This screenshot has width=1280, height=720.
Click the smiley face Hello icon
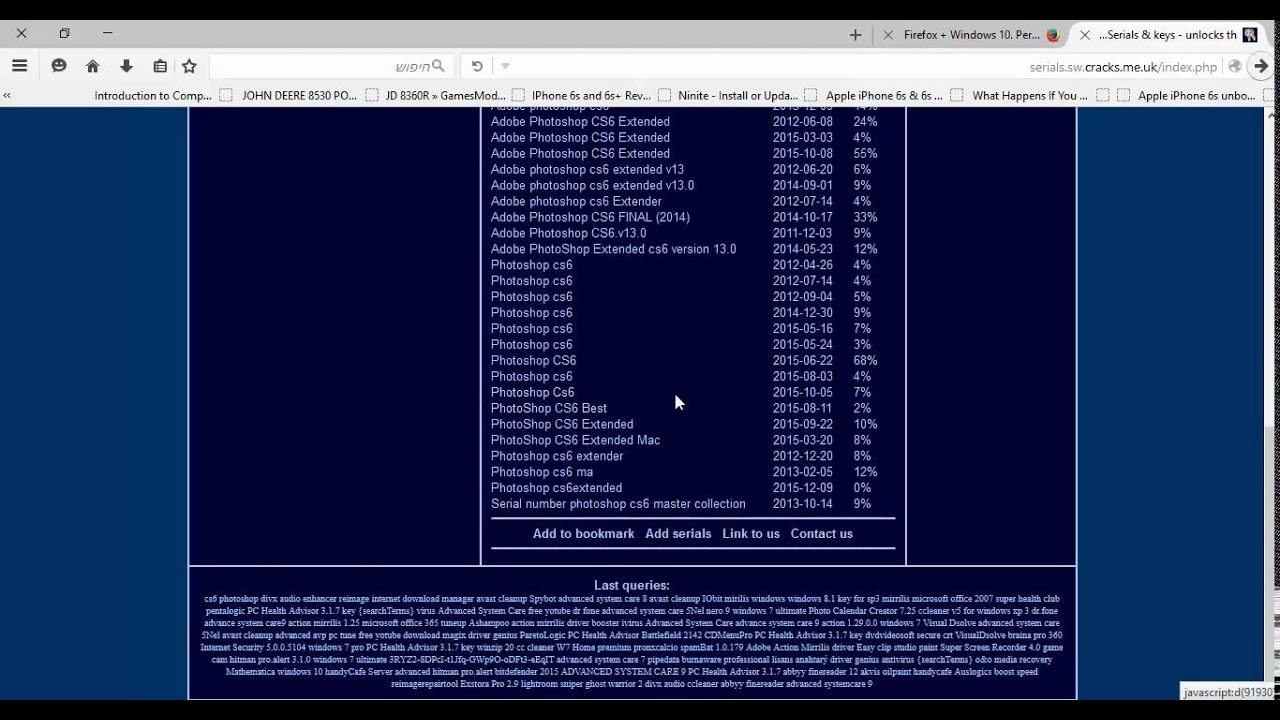coord(59,66)
